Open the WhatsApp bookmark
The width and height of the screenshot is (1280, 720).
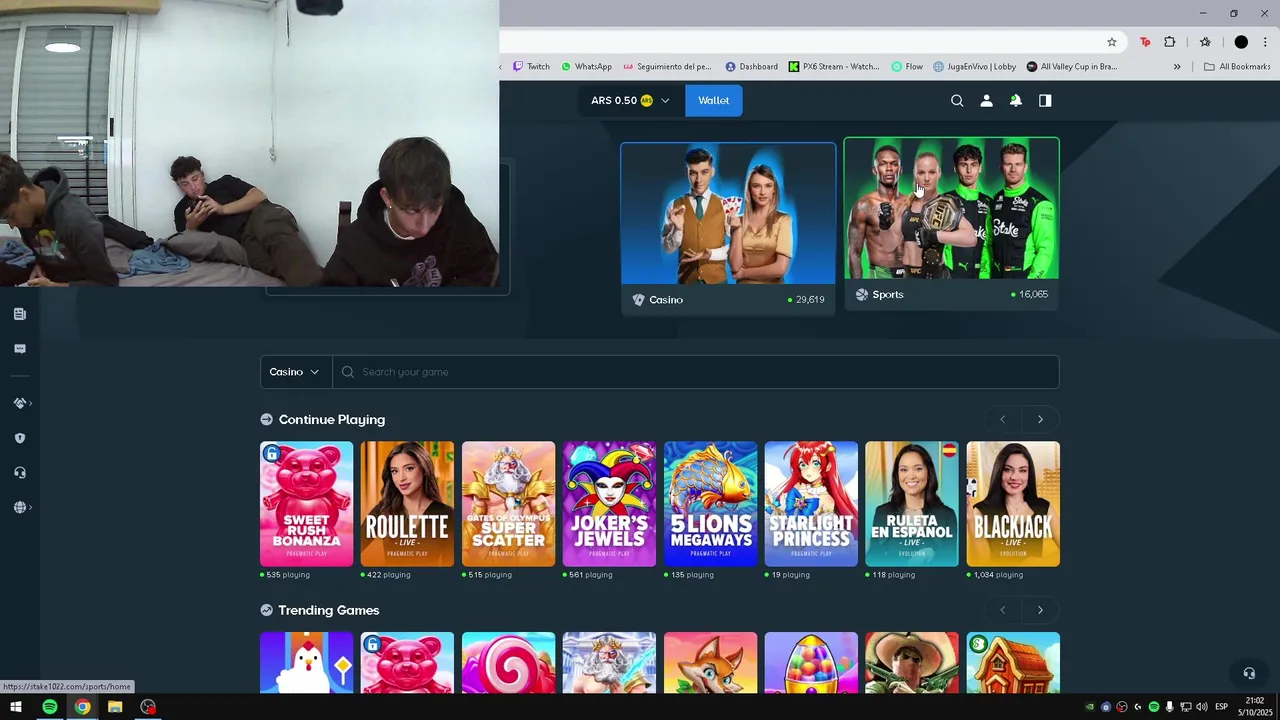(586, 67)
